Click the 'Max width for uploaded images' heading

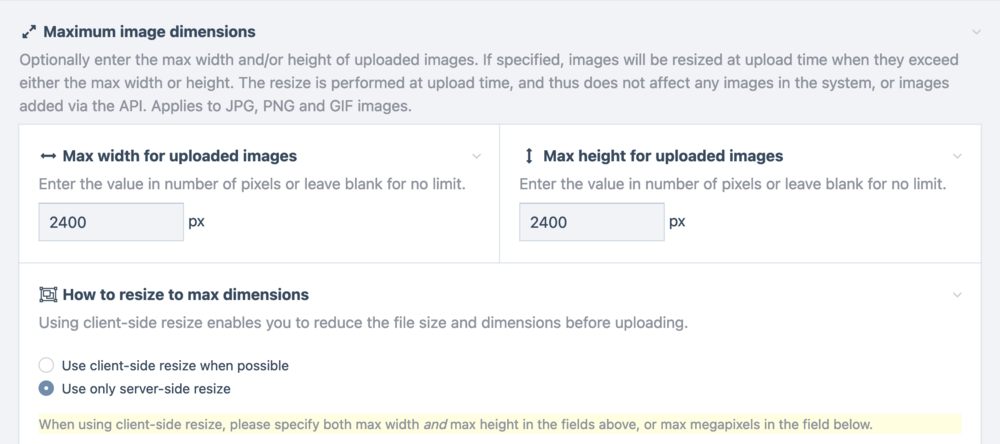[x=179, y=157]
